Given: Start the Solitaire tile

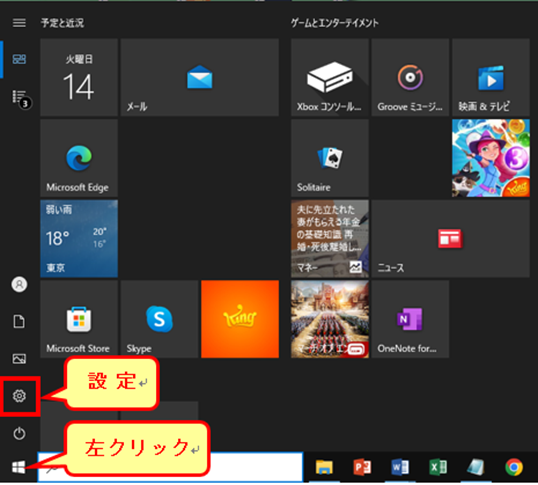Looking at the screenshot, I should tap(330, 158).
